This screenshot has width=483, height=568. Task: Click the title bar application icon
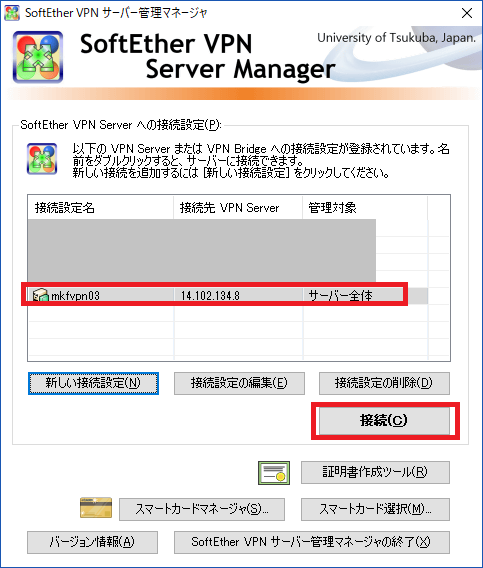click(x=11, y=13)
